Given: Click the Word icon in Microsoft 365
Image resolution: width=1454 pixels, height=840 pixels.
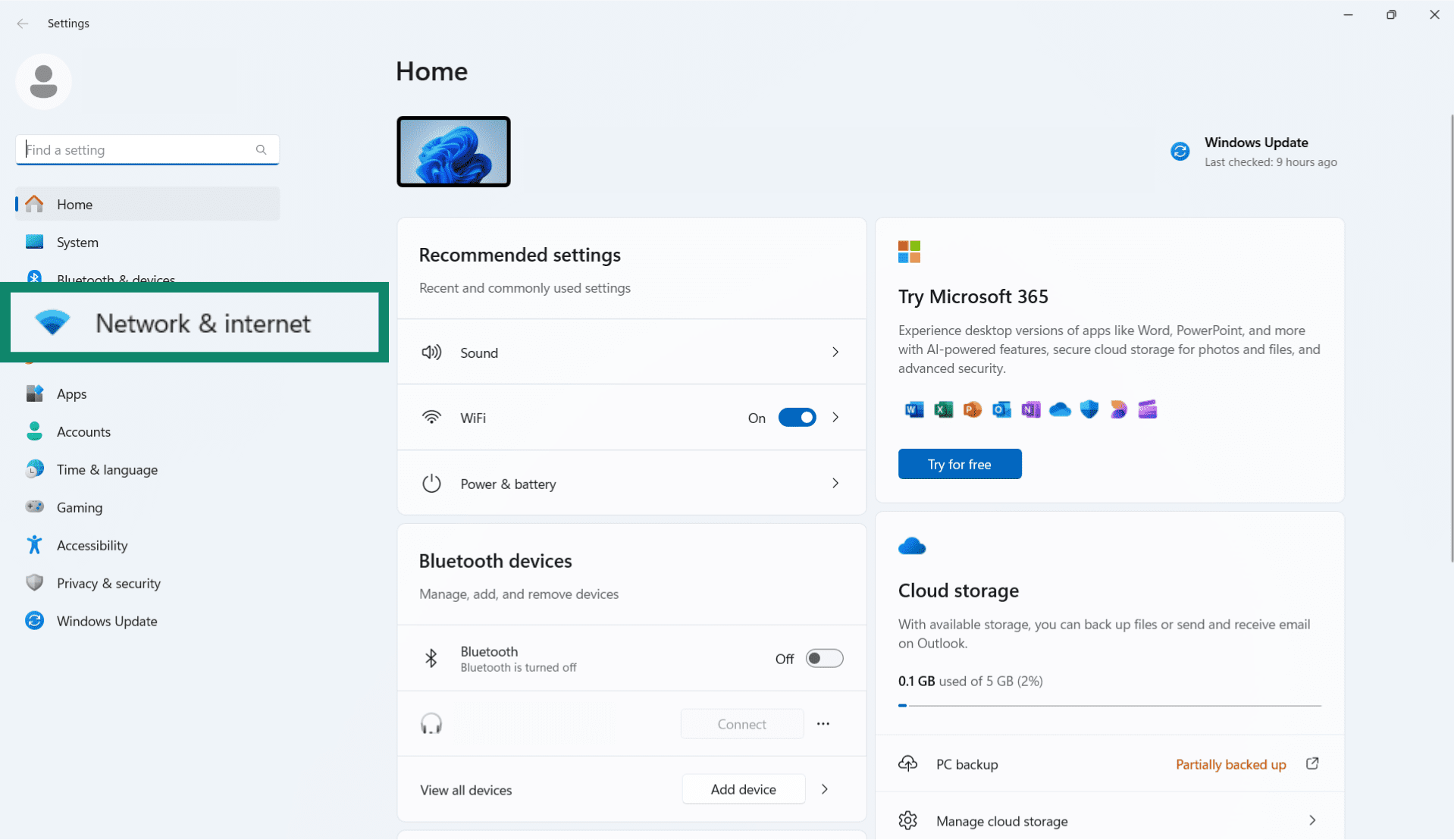Looking at the screenshot, I should click(x=914, y=410).
